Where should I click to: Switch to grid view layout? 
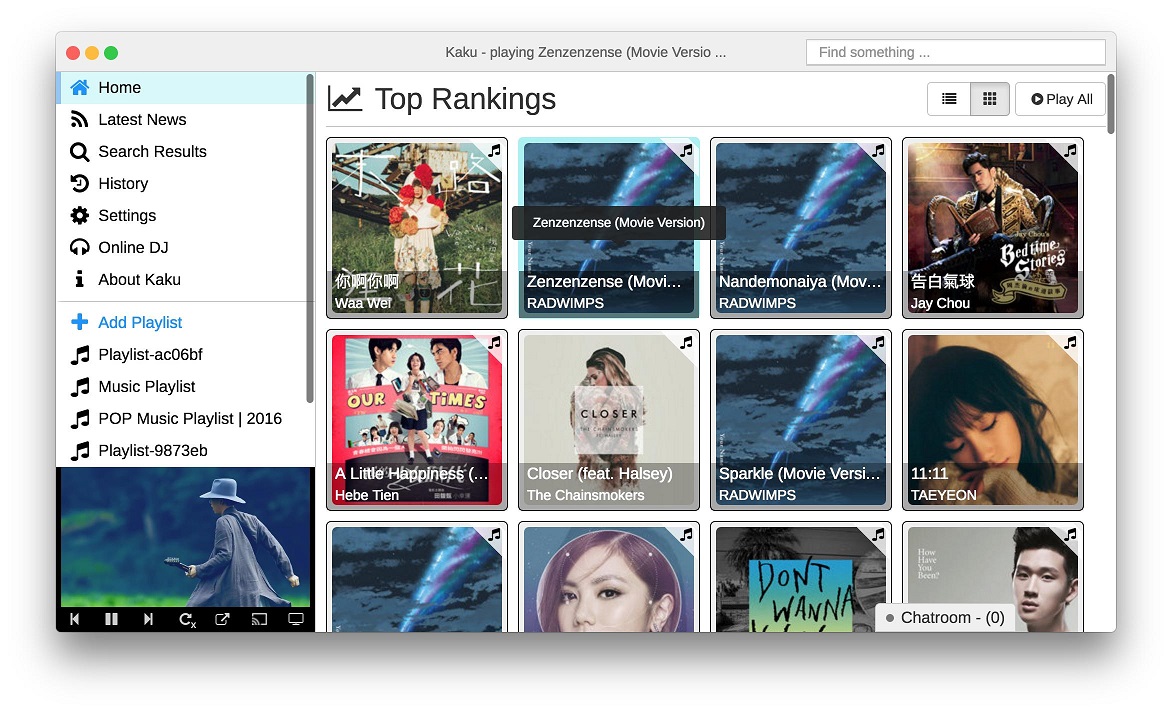click(989, 99)
